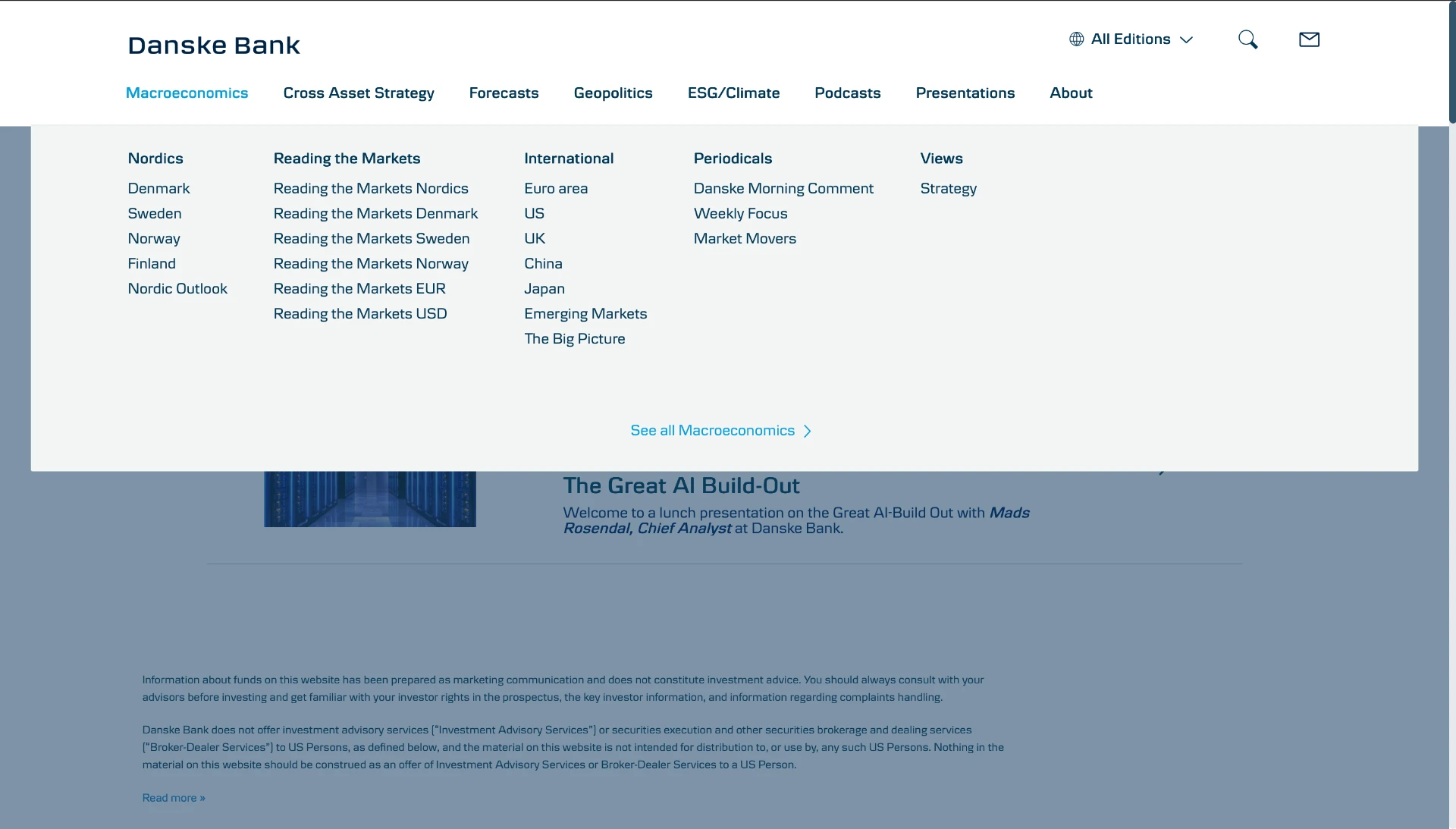Click the Danske Bank logo
Image resolution: width=1456 pixels, height=829 pixels.
214,46
